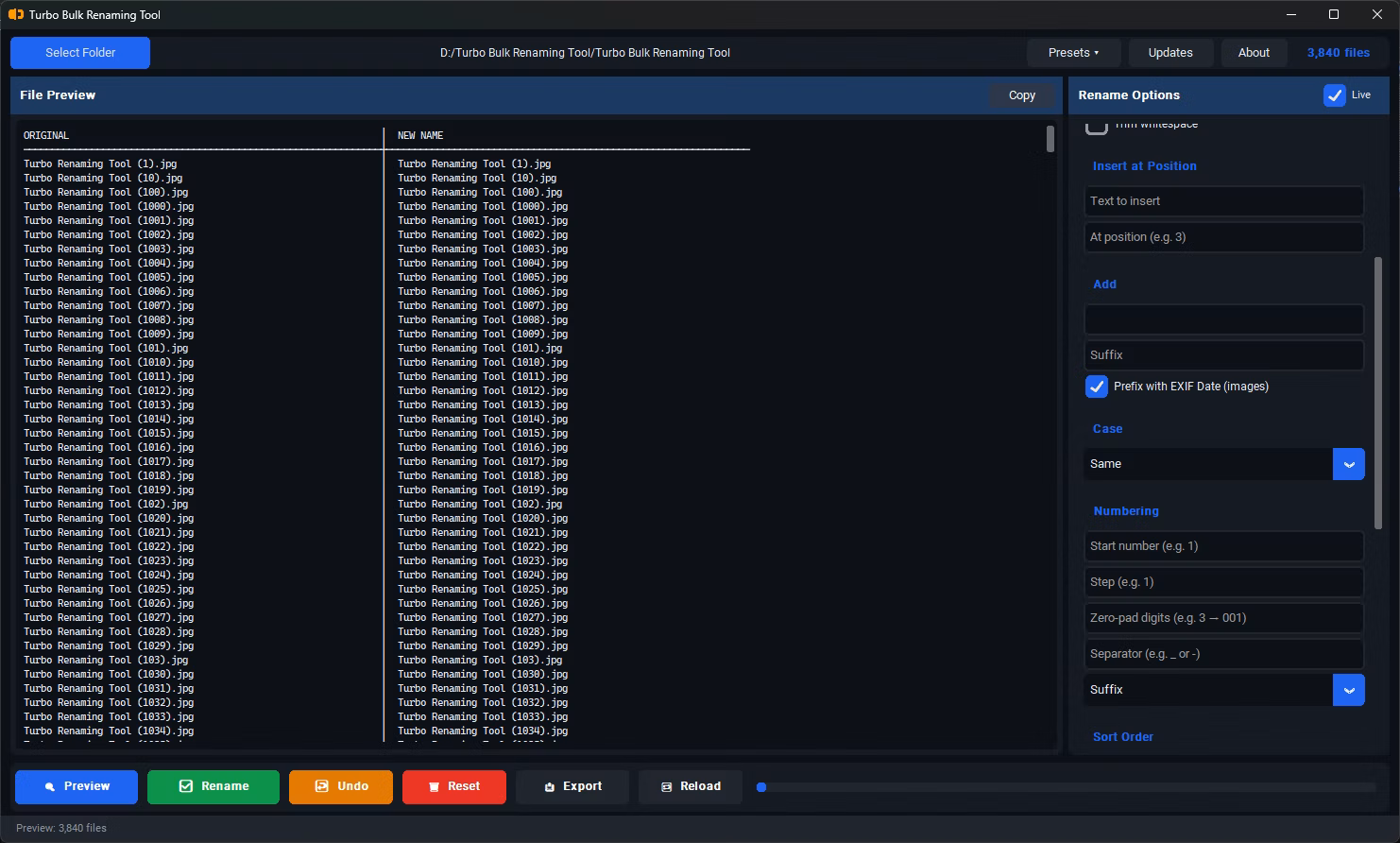Click the Insert at Position section heading
Viewport: 1400px width, 843px height.
[1144, 166]
